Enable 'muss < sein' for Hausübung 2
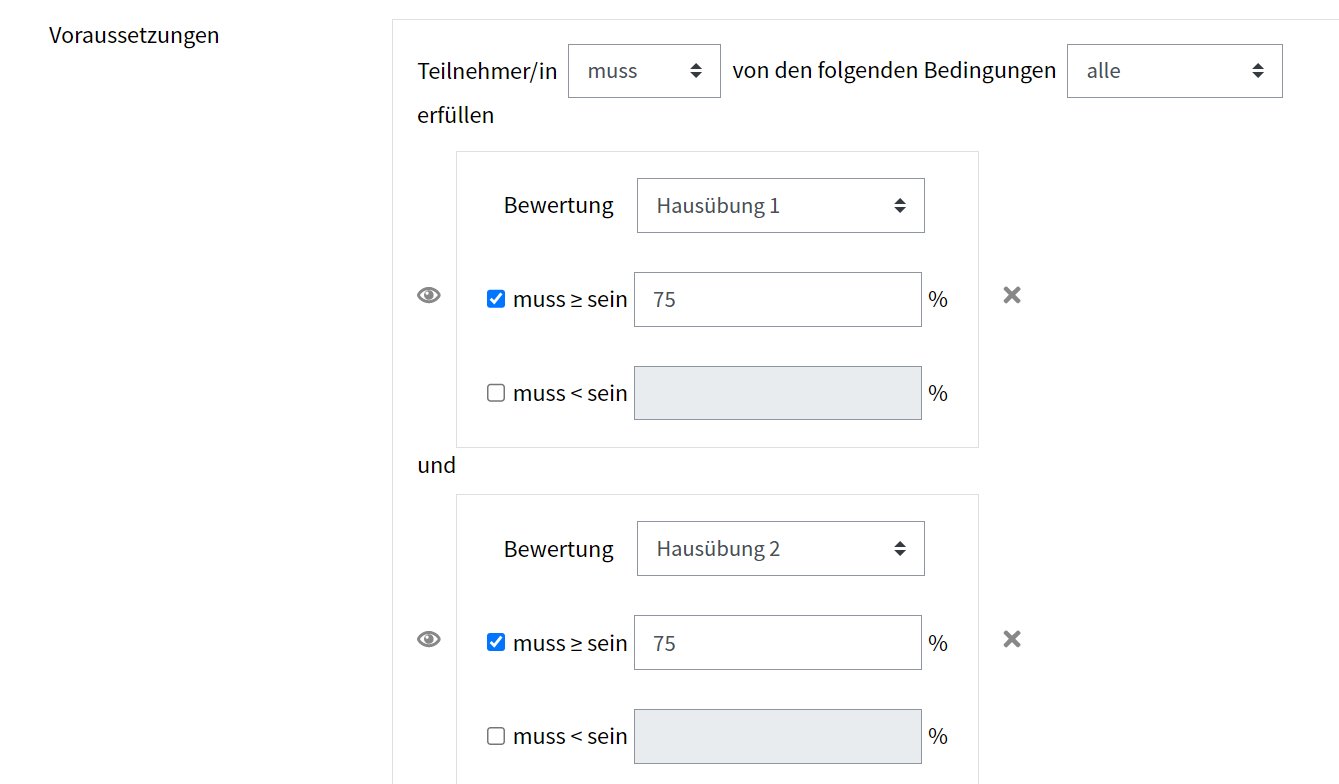Viewport: 1339px width, 784px height. tap(496, 736)
